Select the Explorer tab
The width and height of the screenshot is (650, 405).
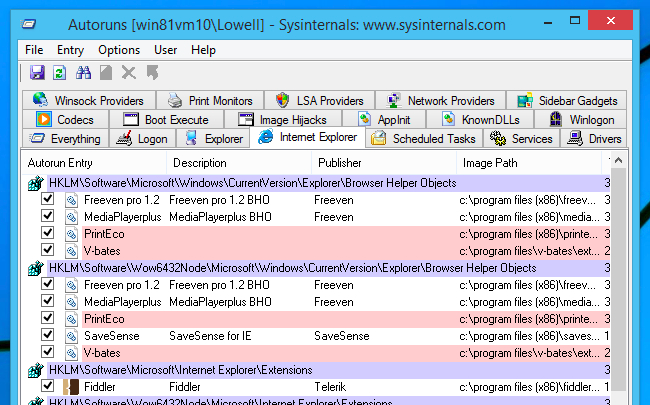(213, 138)
